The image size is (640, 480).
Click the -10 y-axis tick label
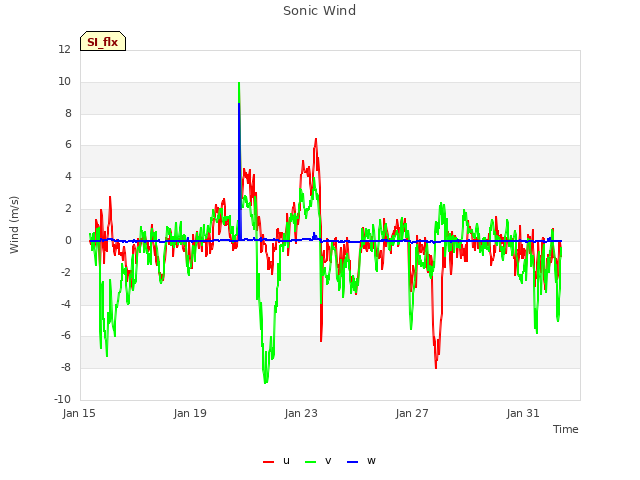(x=62, y=400)
